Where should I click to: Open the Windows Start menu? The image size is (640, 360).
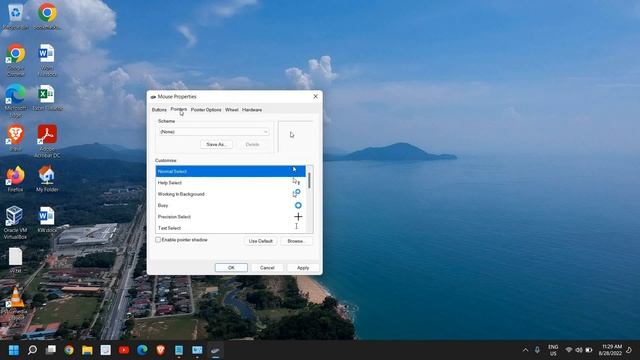[x=14, y=350]
